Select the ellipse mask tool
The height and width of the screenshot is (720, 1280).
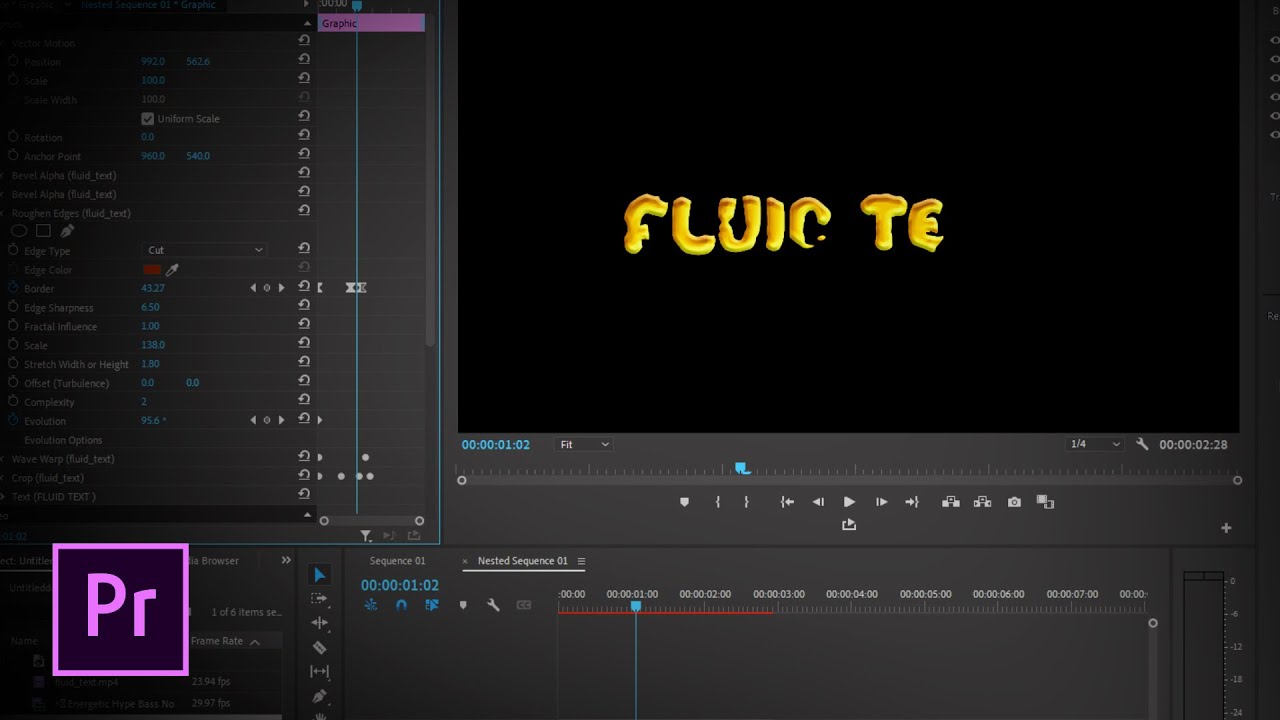pyautogui.click(x=18, y=231)
